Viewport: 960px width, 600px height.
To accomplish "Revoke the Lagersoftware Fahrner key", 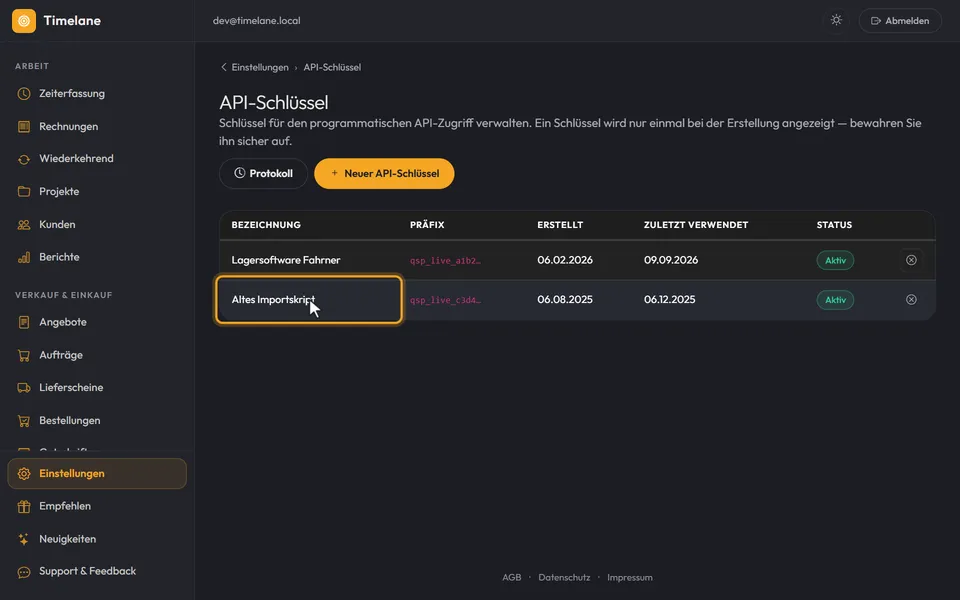I will tap(911, 260).
